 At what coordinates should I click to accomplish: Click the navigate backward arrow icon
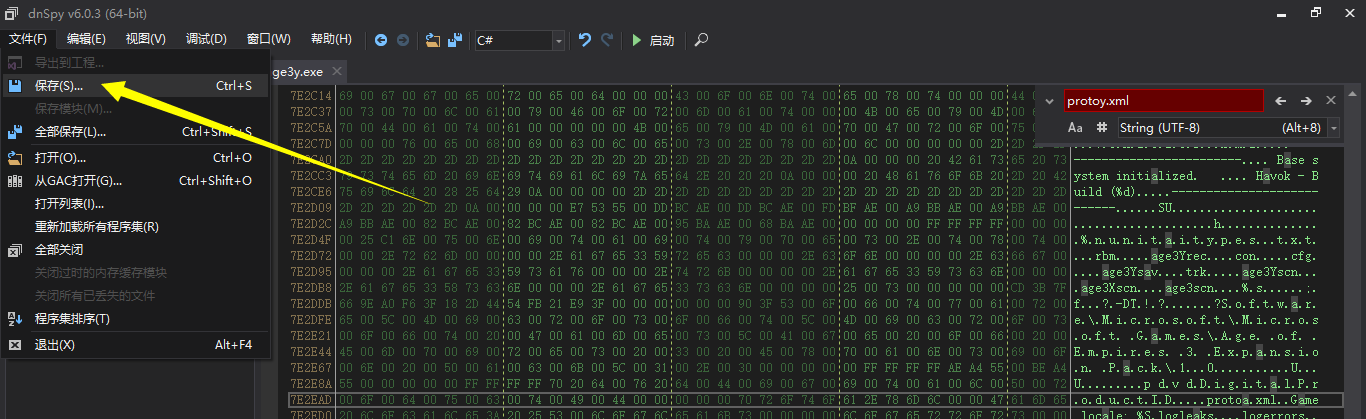pyautogui.click(x=381, y=40)
